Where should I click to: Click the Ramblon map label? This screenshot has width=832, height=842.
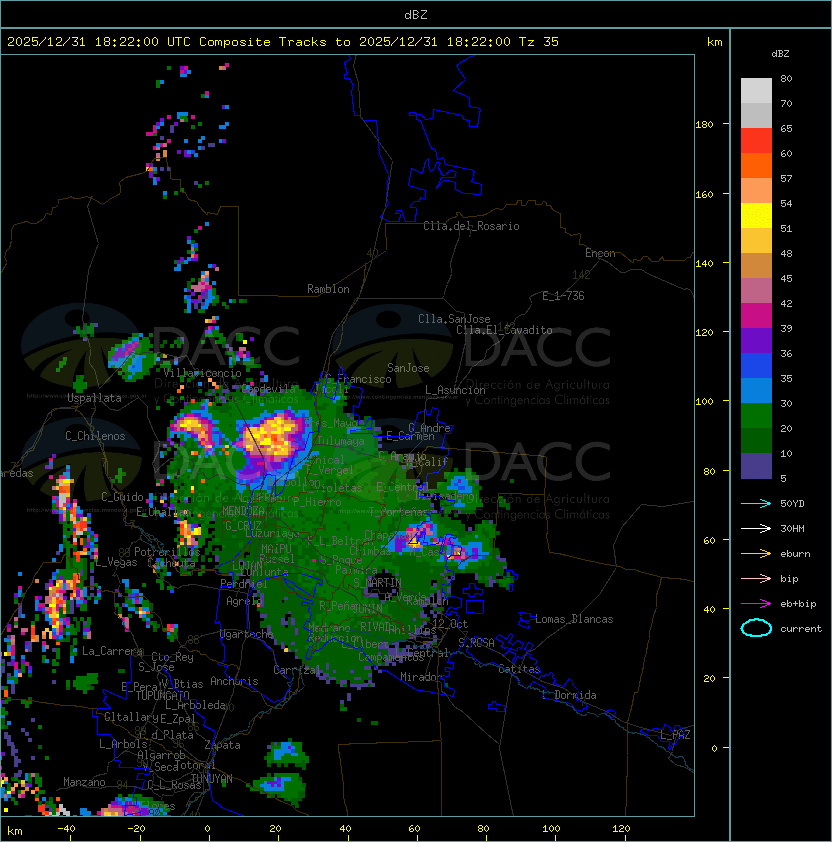[328, 289]
